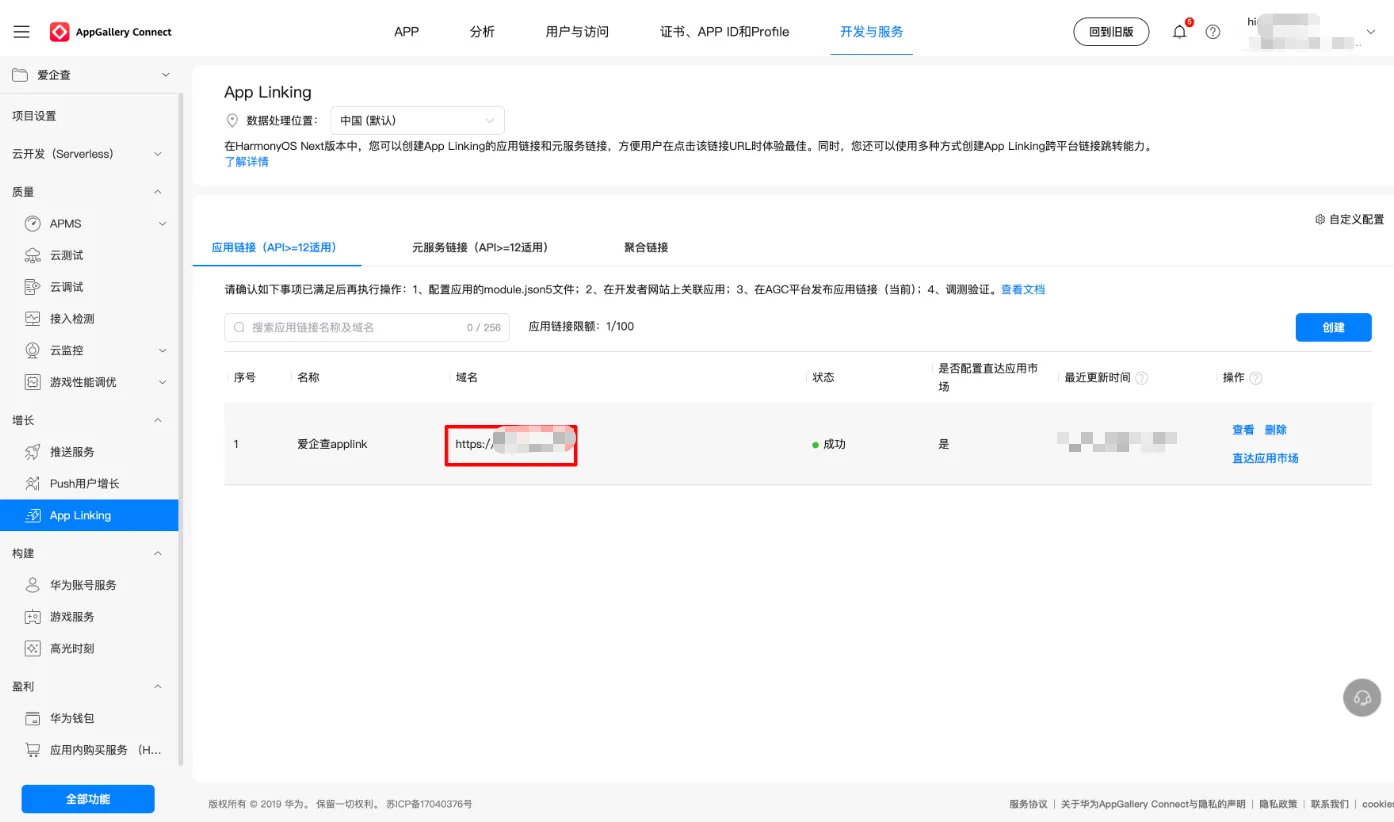This screenshot has height=822, width=1394.
Task: Click the sidebar vertical scrollbar
Action: click(181, 430)
